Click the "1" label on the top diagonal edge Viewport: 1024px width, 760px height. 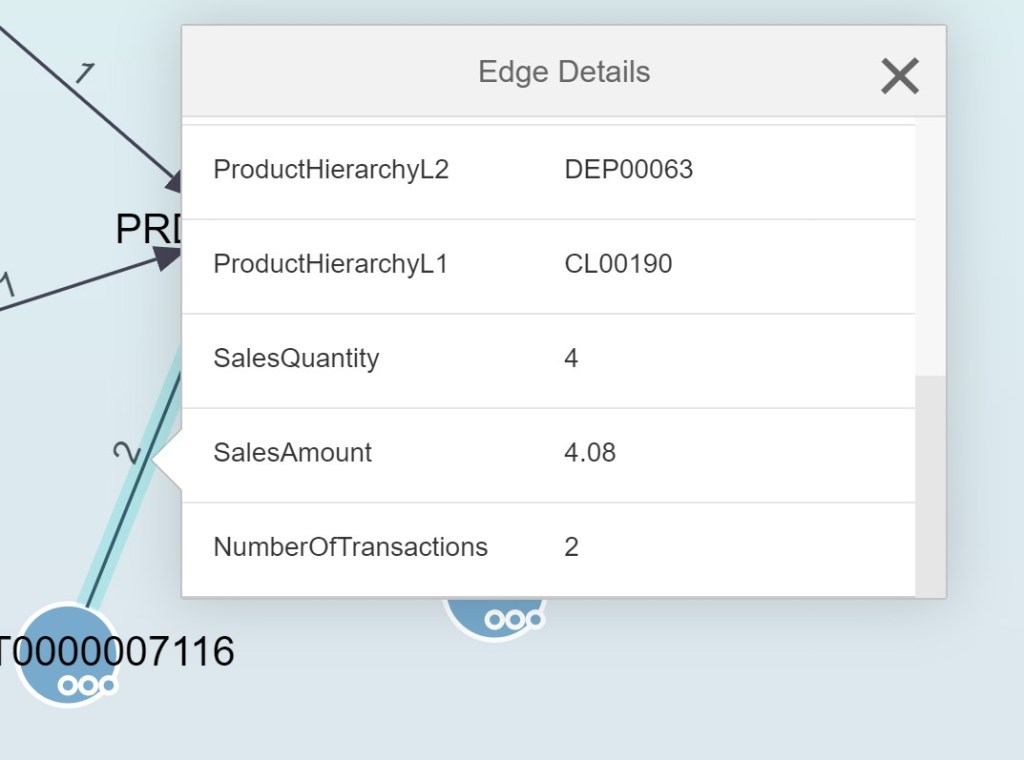86,73
